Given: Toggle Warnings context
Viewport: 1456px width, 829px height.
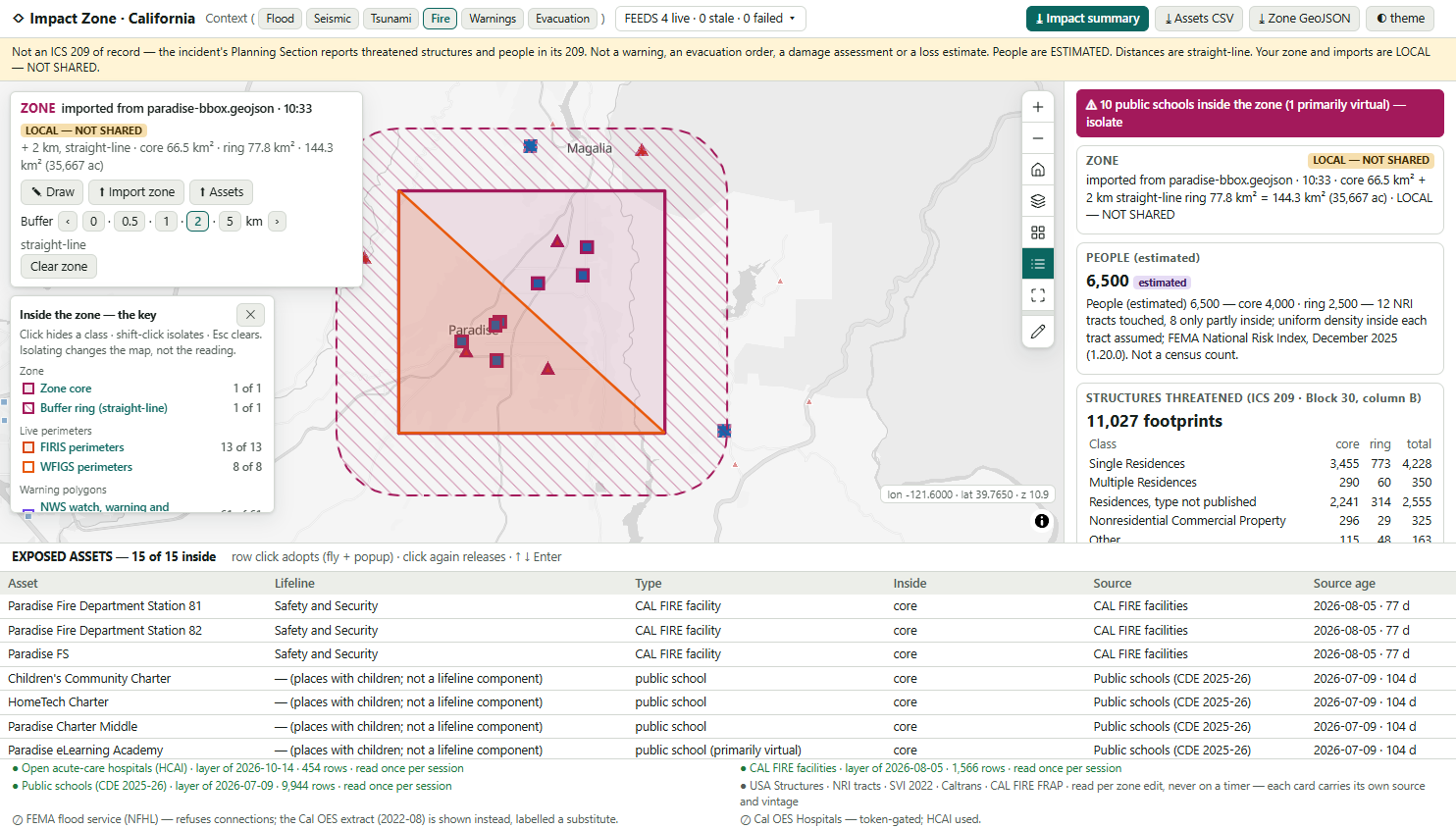Looking at the screenshot, I should pos(493,19).
